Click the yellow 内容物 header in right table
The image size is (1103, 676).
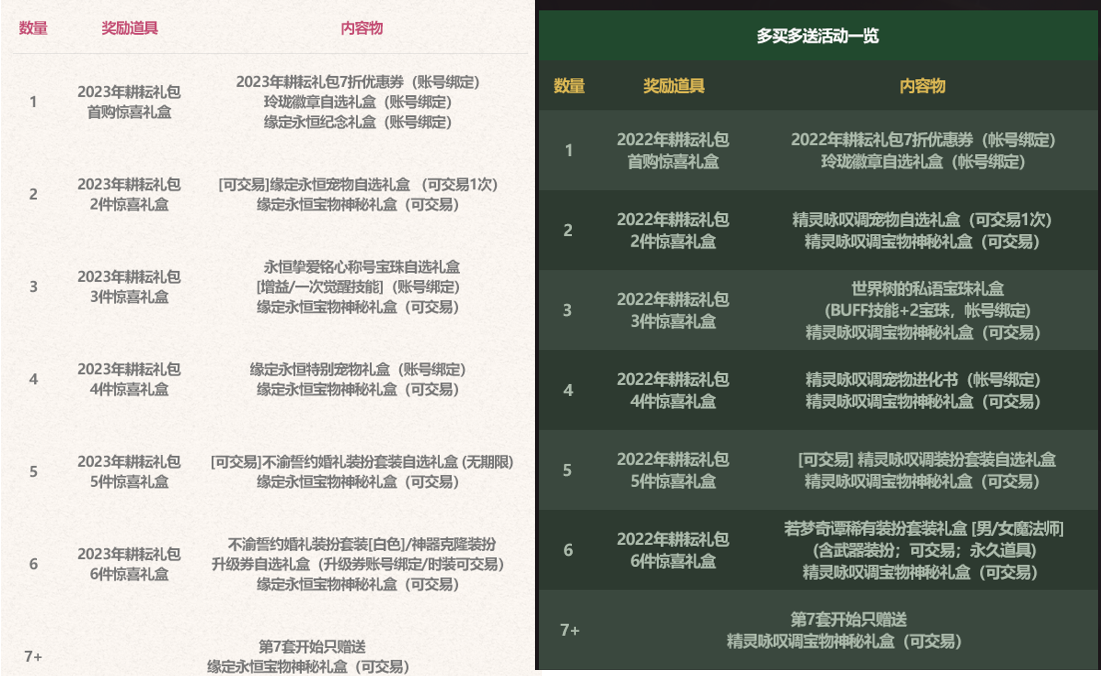pyautogui.click(x=922, y=86)
